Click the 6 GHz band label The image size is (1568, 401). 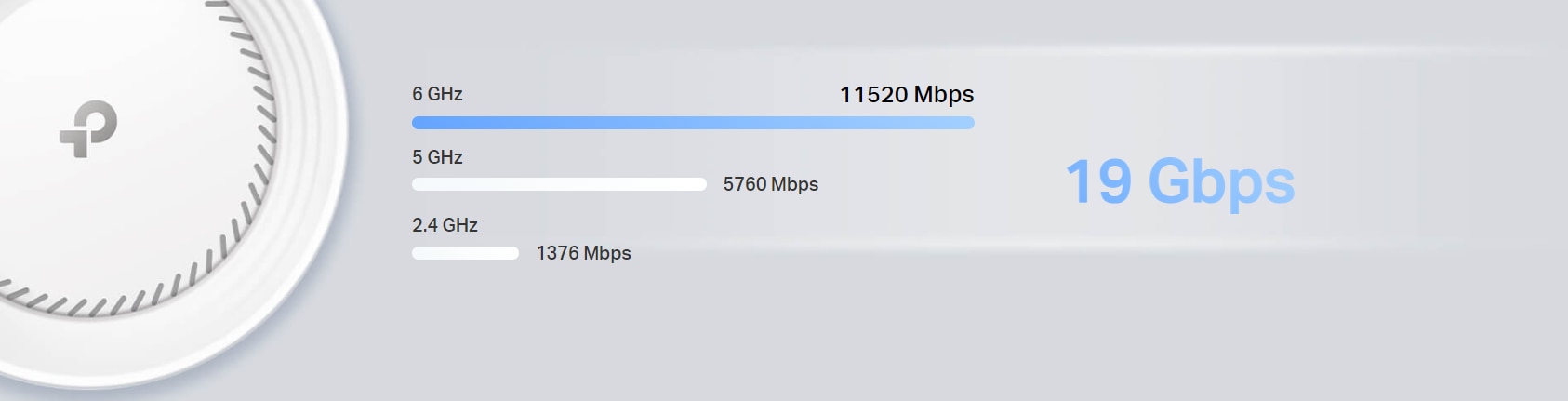[437, 94]
